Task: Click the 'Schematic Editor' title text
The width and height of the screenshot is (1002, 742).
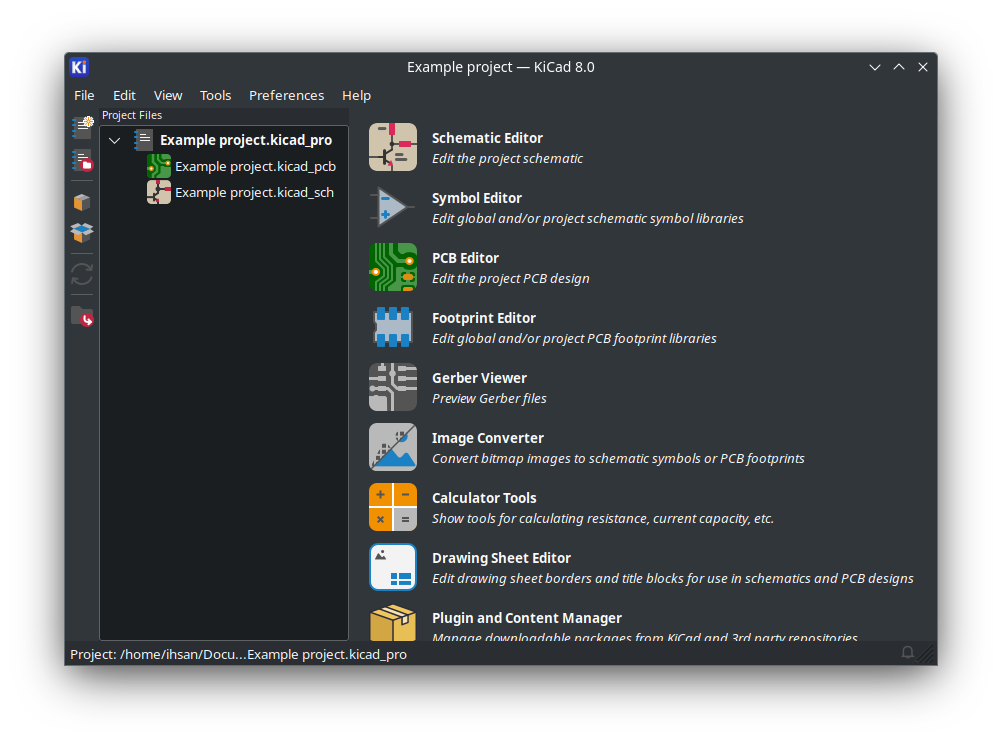Action: pos(487,138)
